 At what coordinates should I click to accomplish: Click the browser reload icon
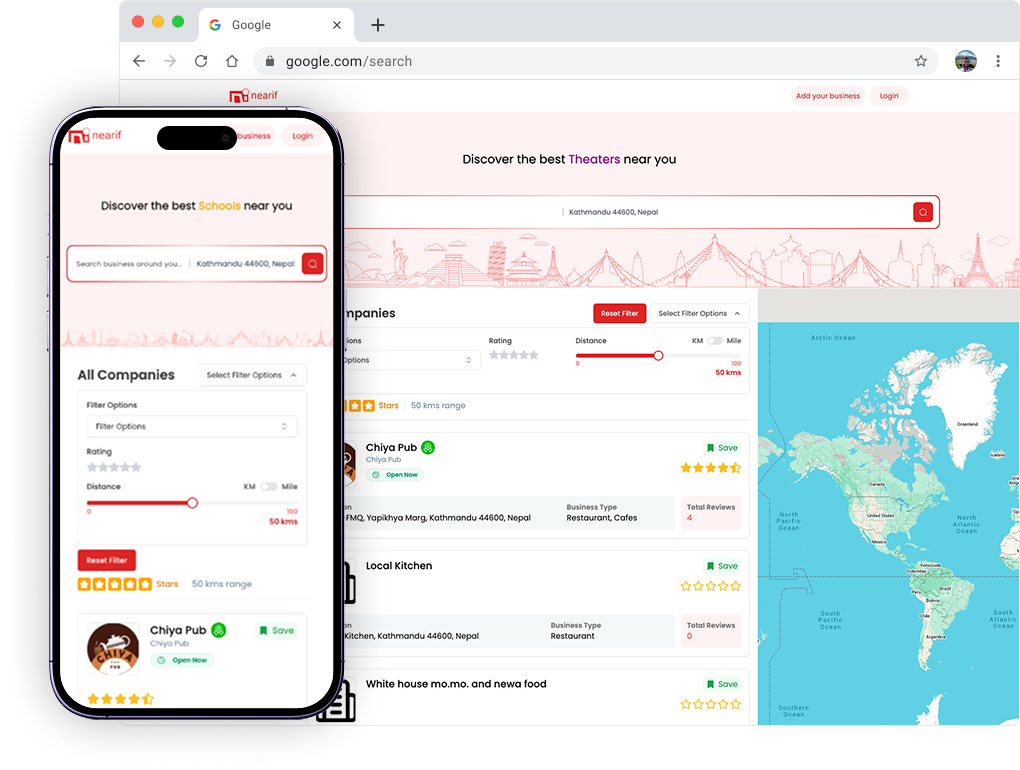[201, 61]
